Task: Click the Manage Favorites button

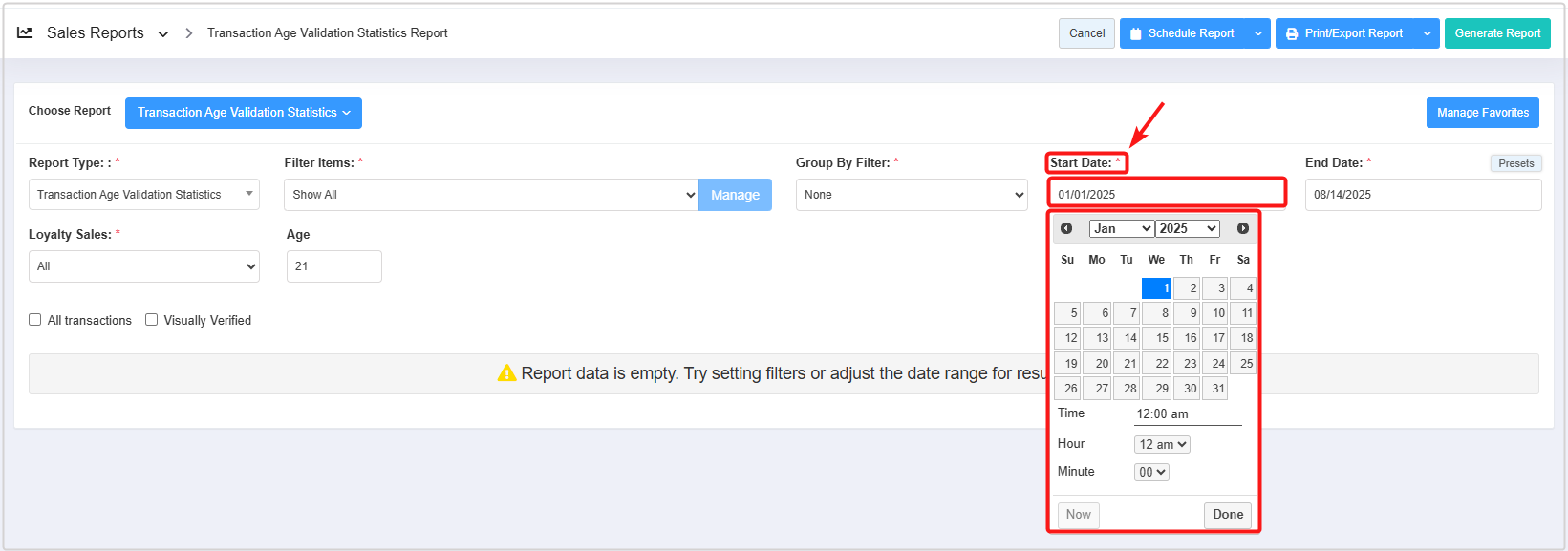Action: tap(1482, 113)
